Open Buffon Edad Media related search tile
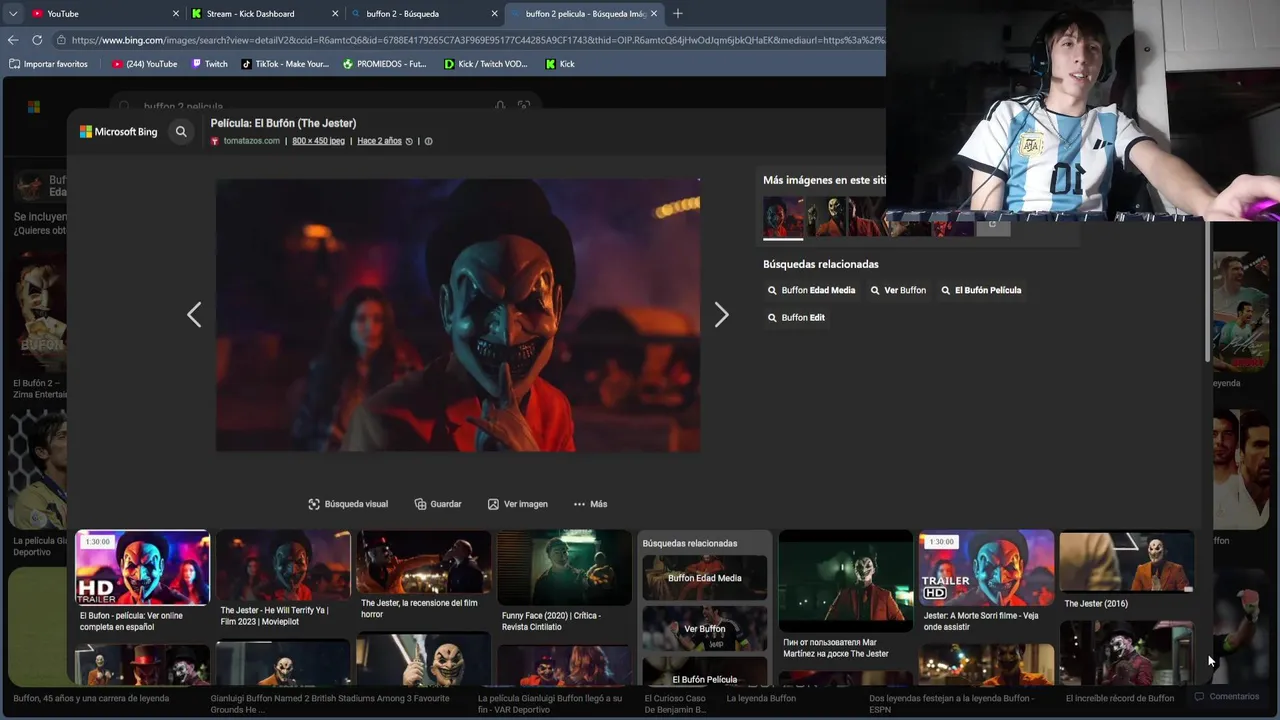Screen dimensions: 1280x720 pos(705,577)
